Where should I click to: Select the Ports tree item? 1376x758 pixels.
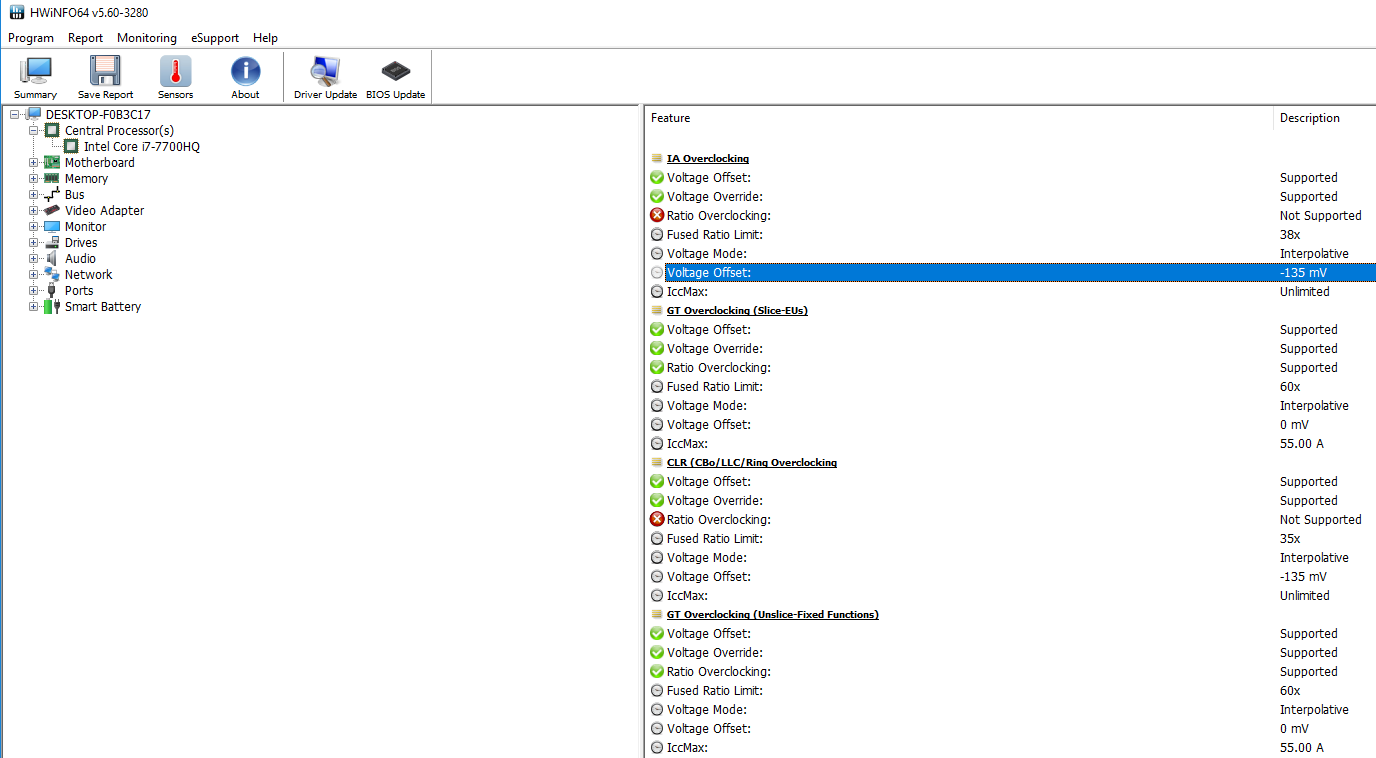(x=79, y=290)
